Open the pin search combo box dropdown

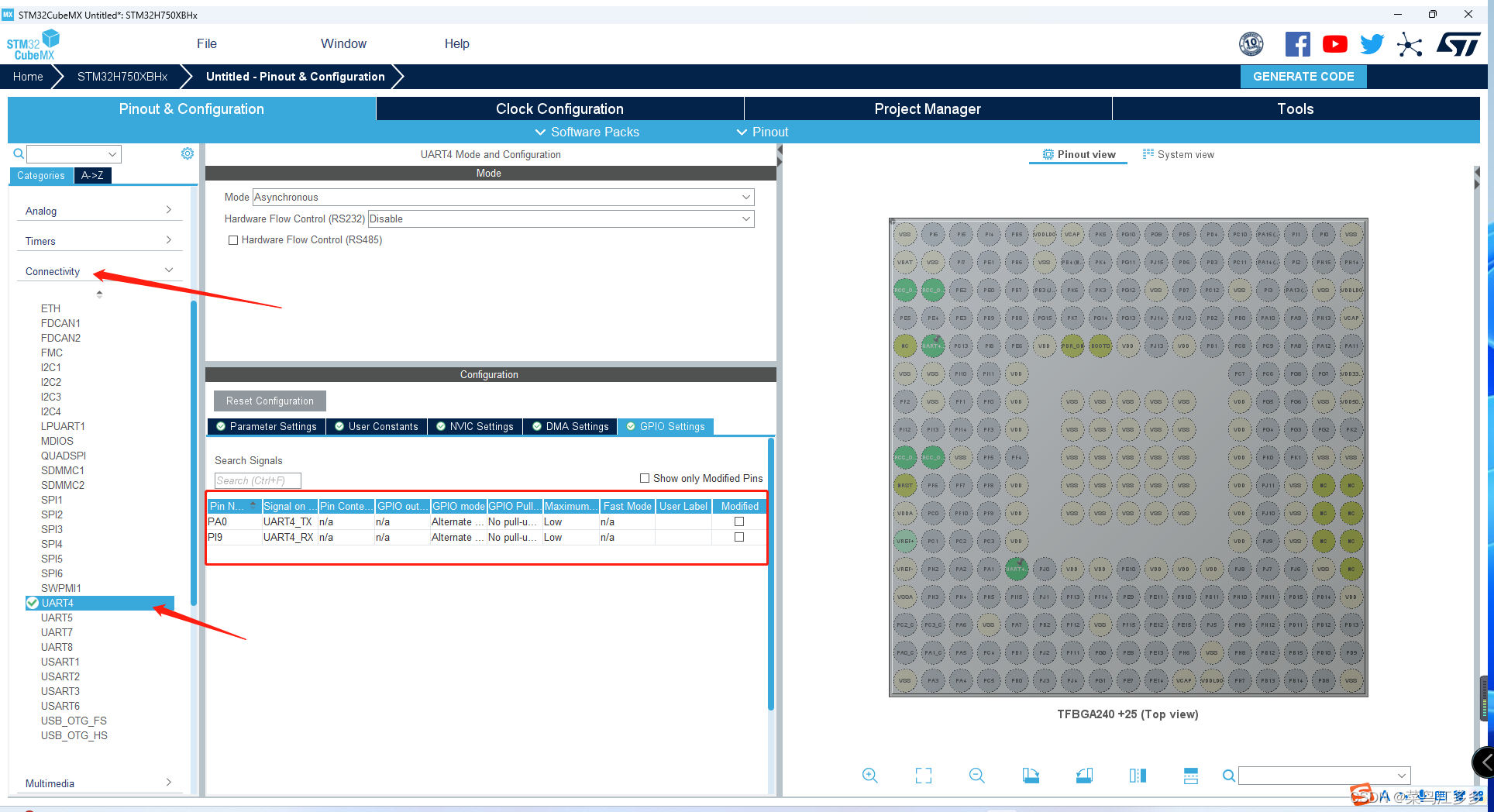point(1402,776)
